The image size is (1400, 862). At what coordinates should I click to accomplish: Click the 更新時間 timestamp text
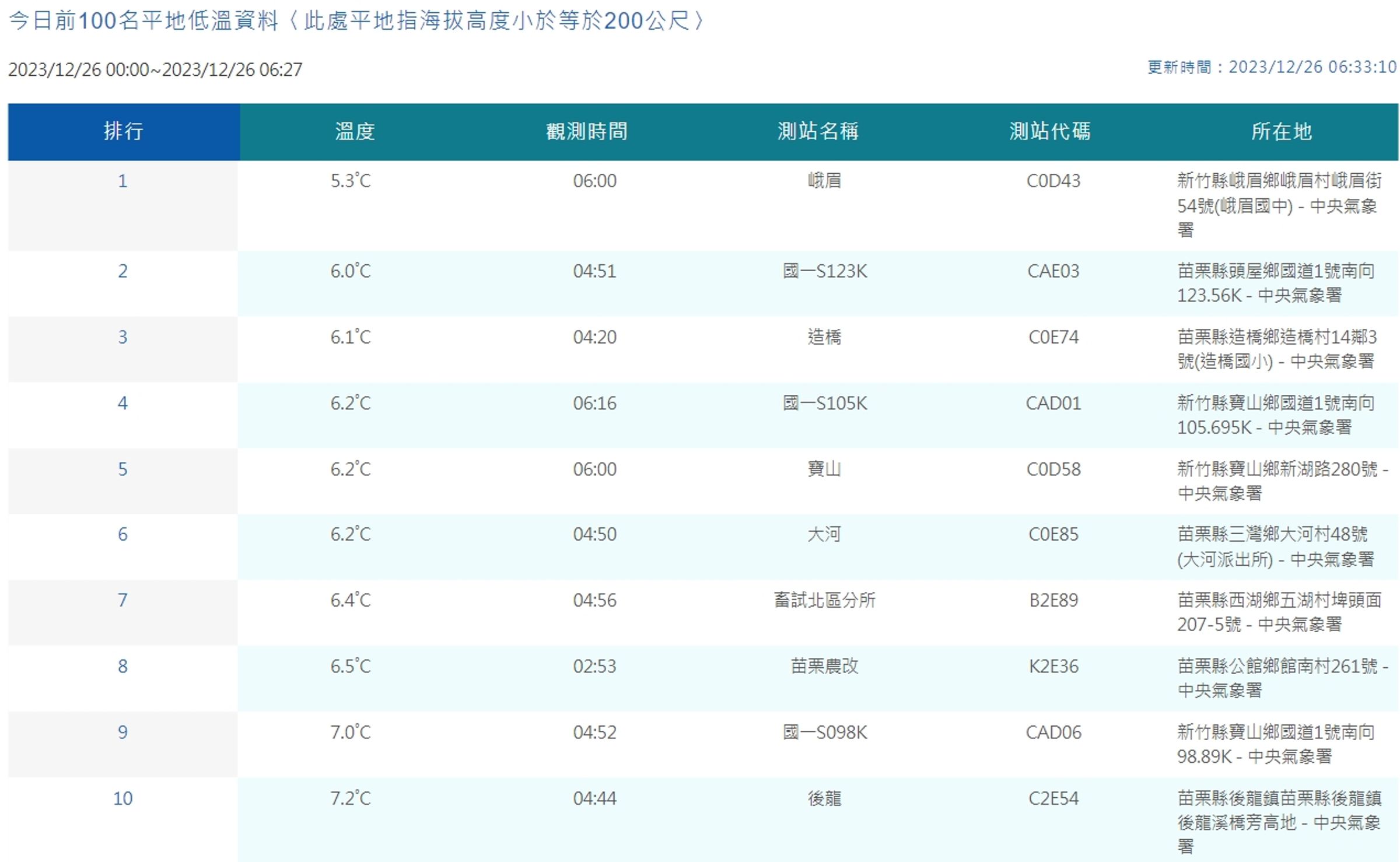tap(1272, 67)
